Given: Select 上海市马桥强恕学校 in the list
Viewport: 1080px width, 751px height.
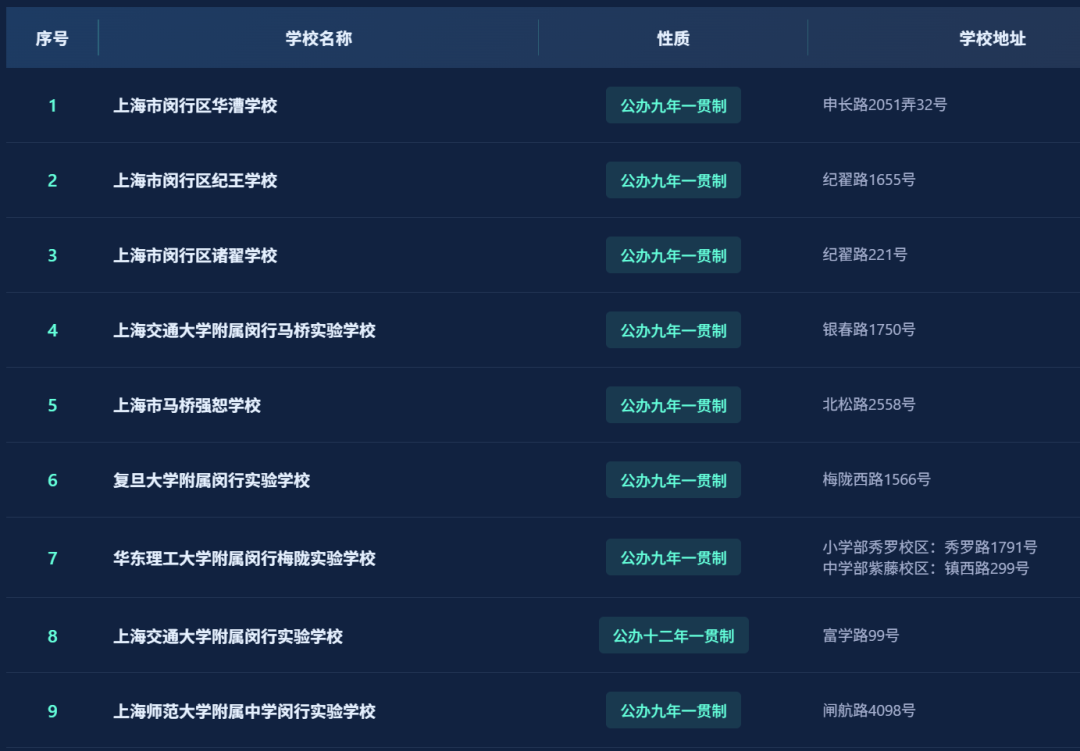Looking at the screenshot, I should (187, 406).
